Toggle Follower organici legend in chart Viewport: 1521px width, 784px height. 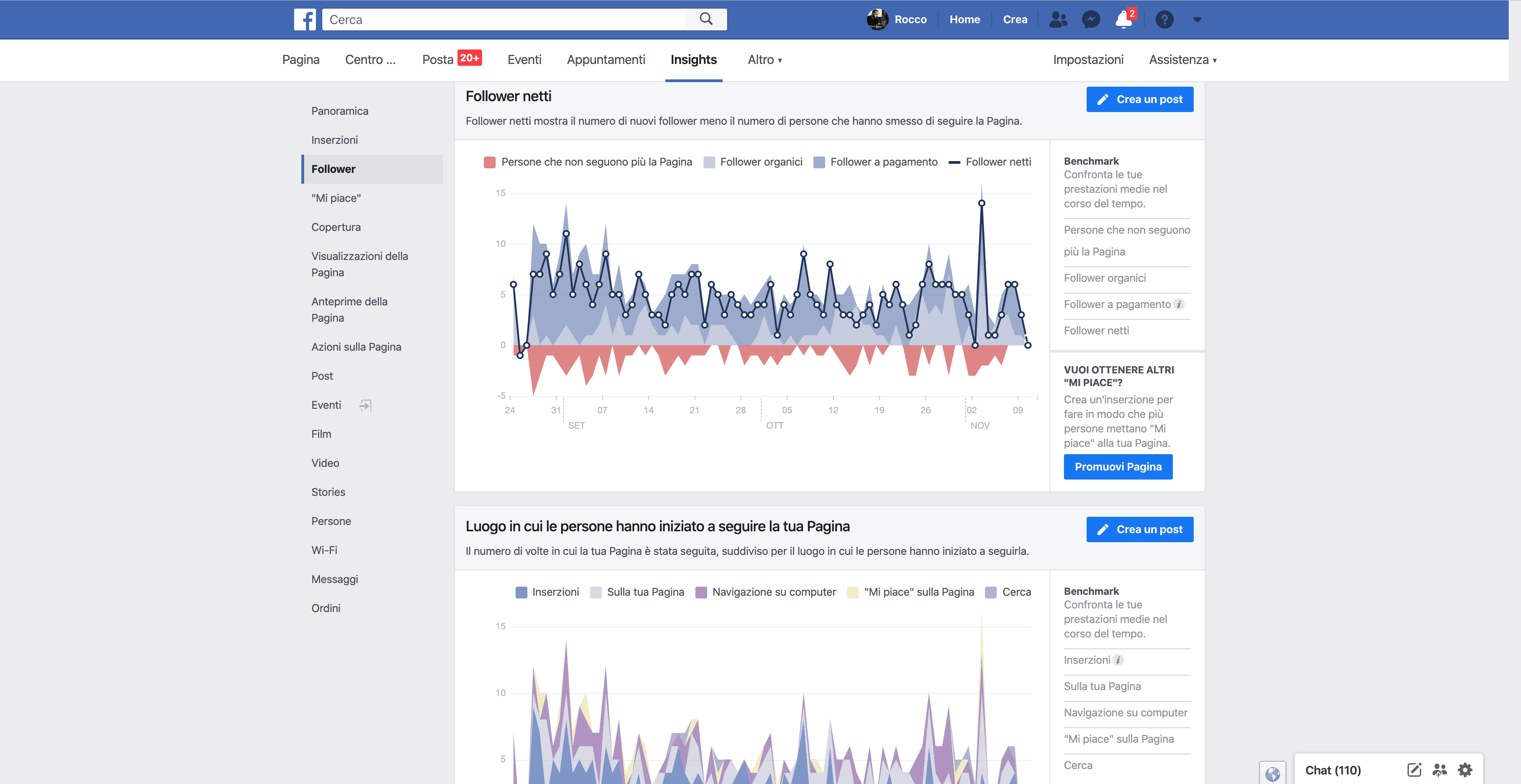click(753, 162)
